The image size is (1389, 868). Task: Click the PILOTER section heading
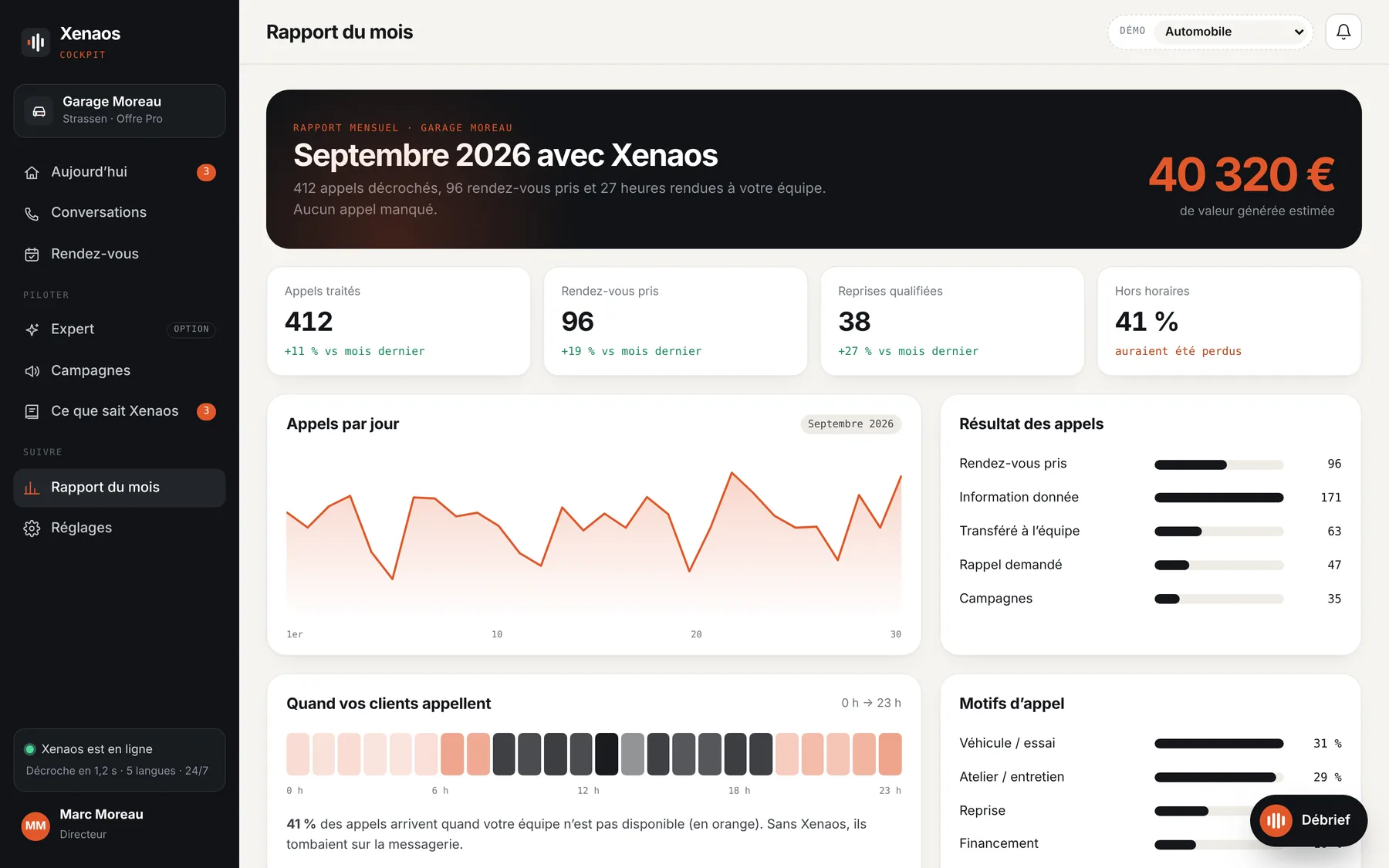pyautogui.click(x=46, y=296)
